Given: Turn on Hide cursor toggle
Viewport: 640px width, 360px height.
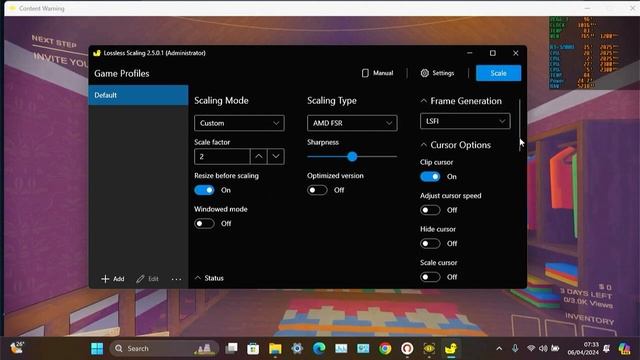Looking at the screenshot, I should pos(430,244).
